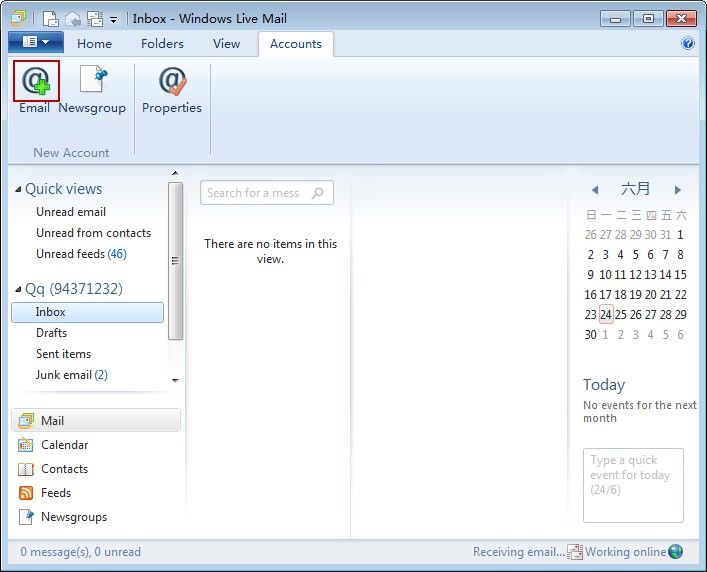Open Contacts from the shortcuts pane

53,469
